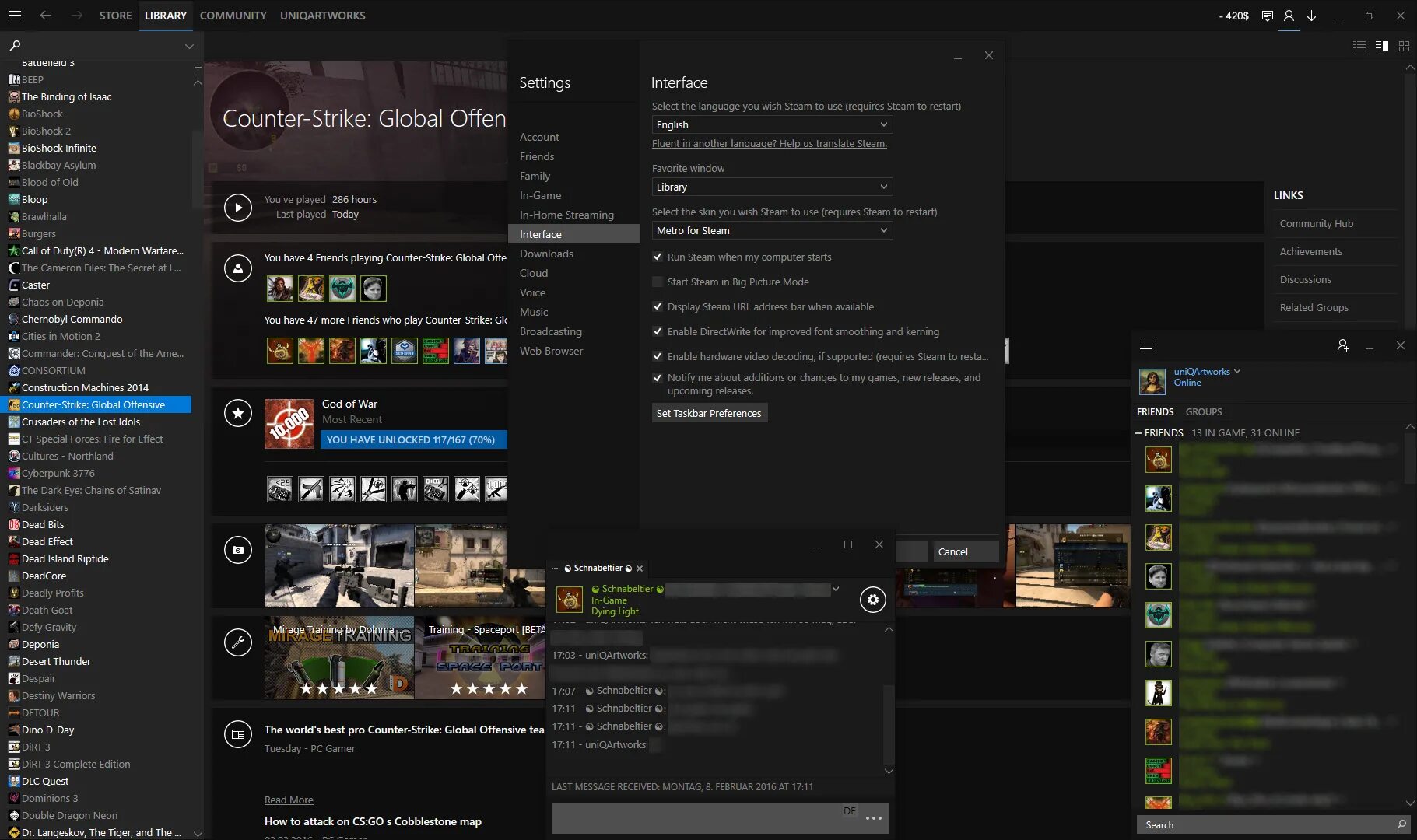
Task: Open the wallet balance - 420$ menu
Action: click(1233, 16)
